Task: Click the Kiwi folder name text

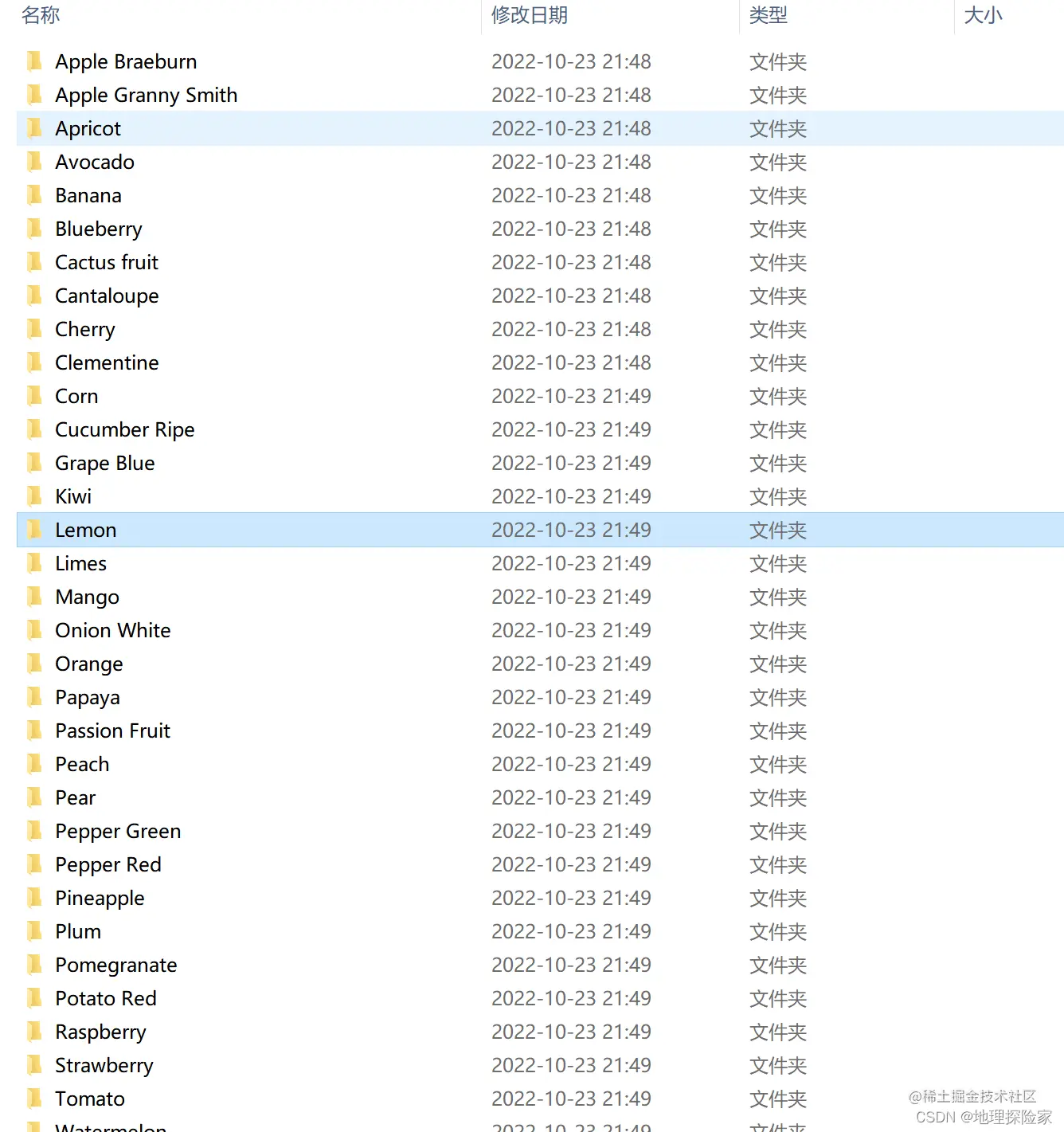Action: coord(73,496)
